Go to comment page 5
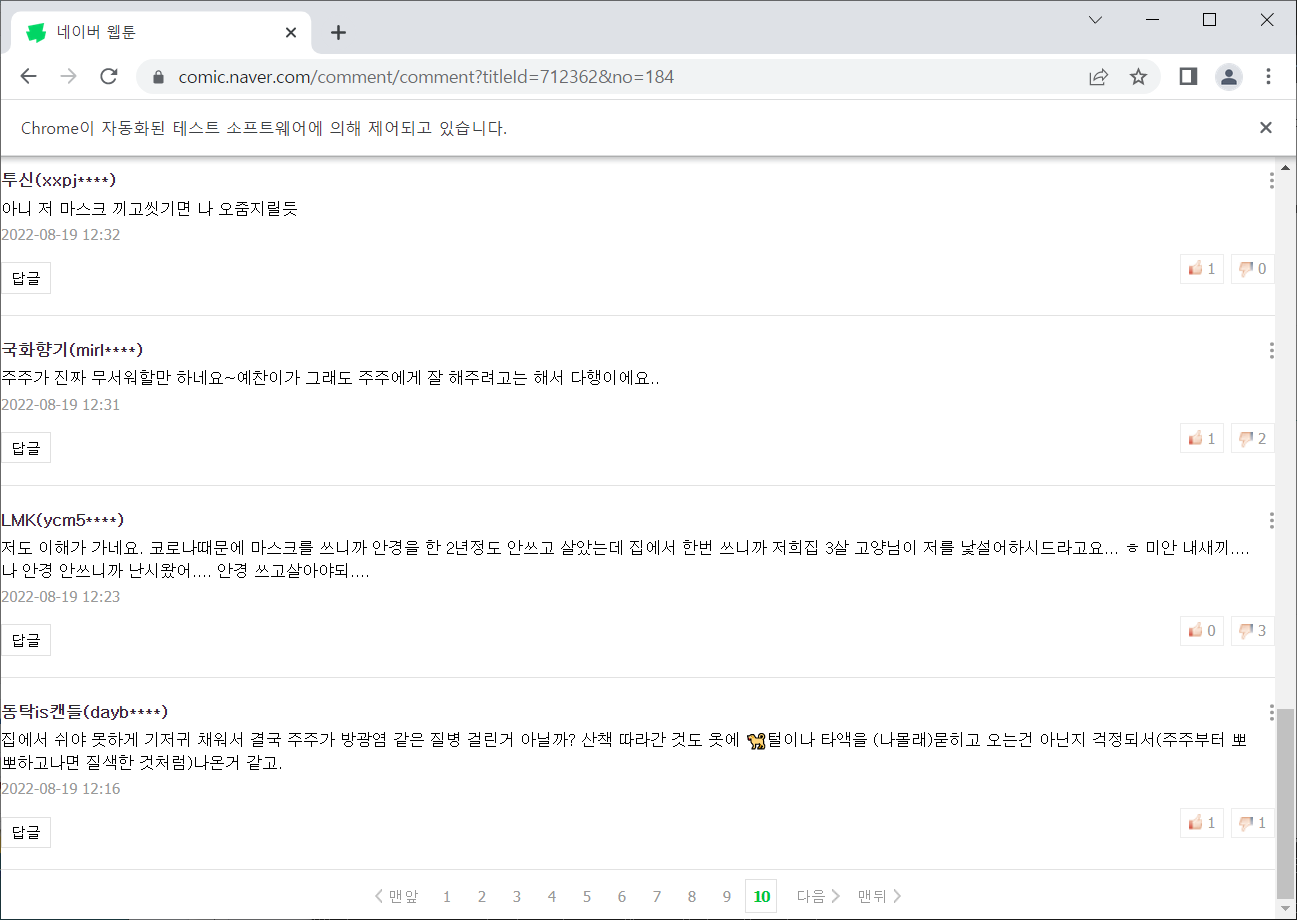Viewport: 1297px width, 920px height. click(587, 896)
